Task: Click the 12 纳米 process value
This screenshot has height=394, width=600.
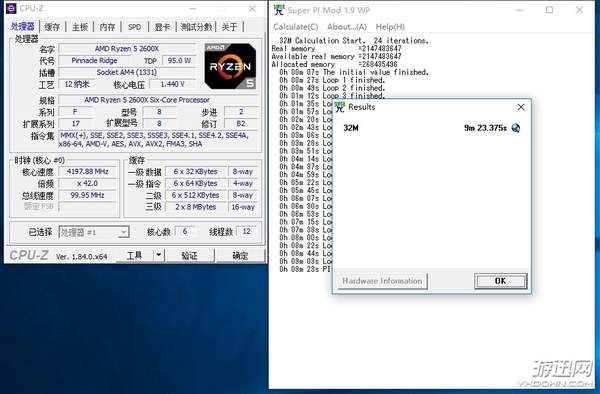Action: [77, 84]
